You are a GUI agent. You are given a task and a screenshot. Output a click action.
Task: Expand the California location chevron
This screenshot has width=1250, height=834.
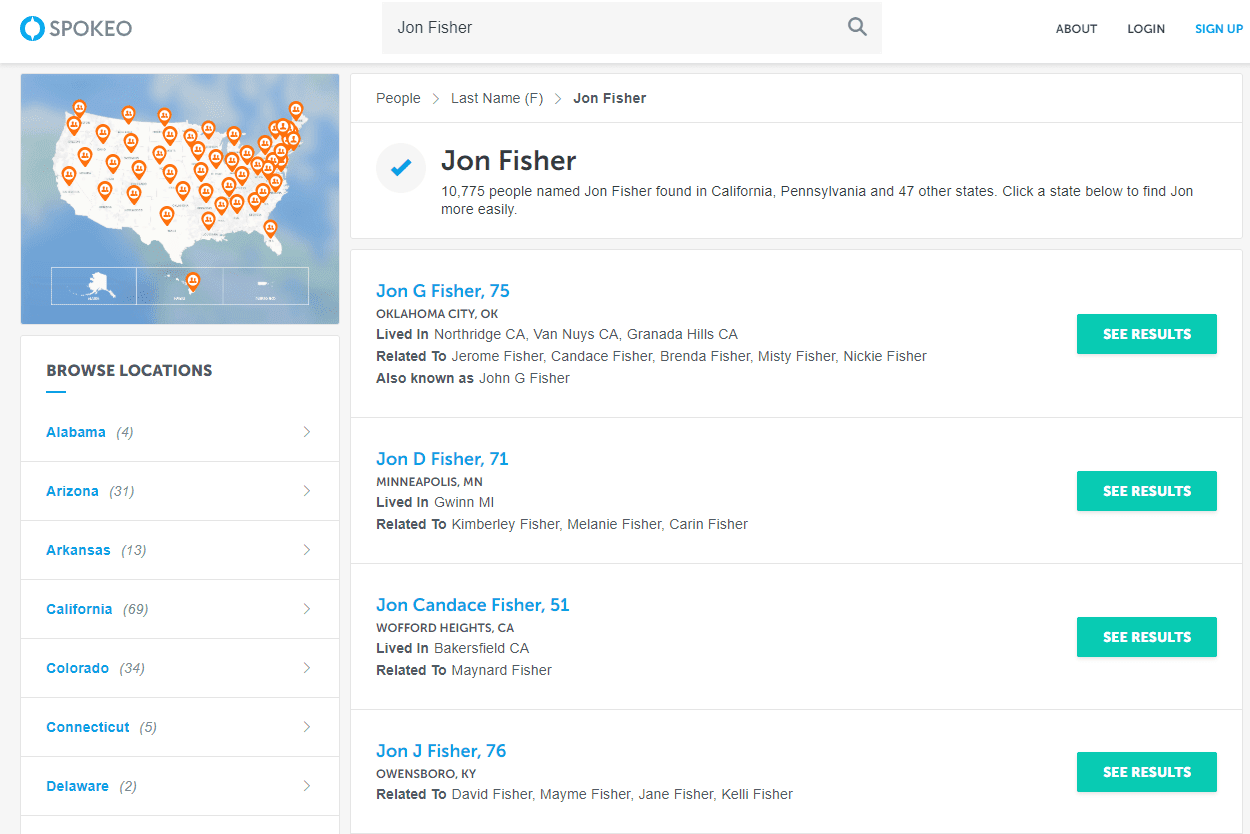pos(307,609)
